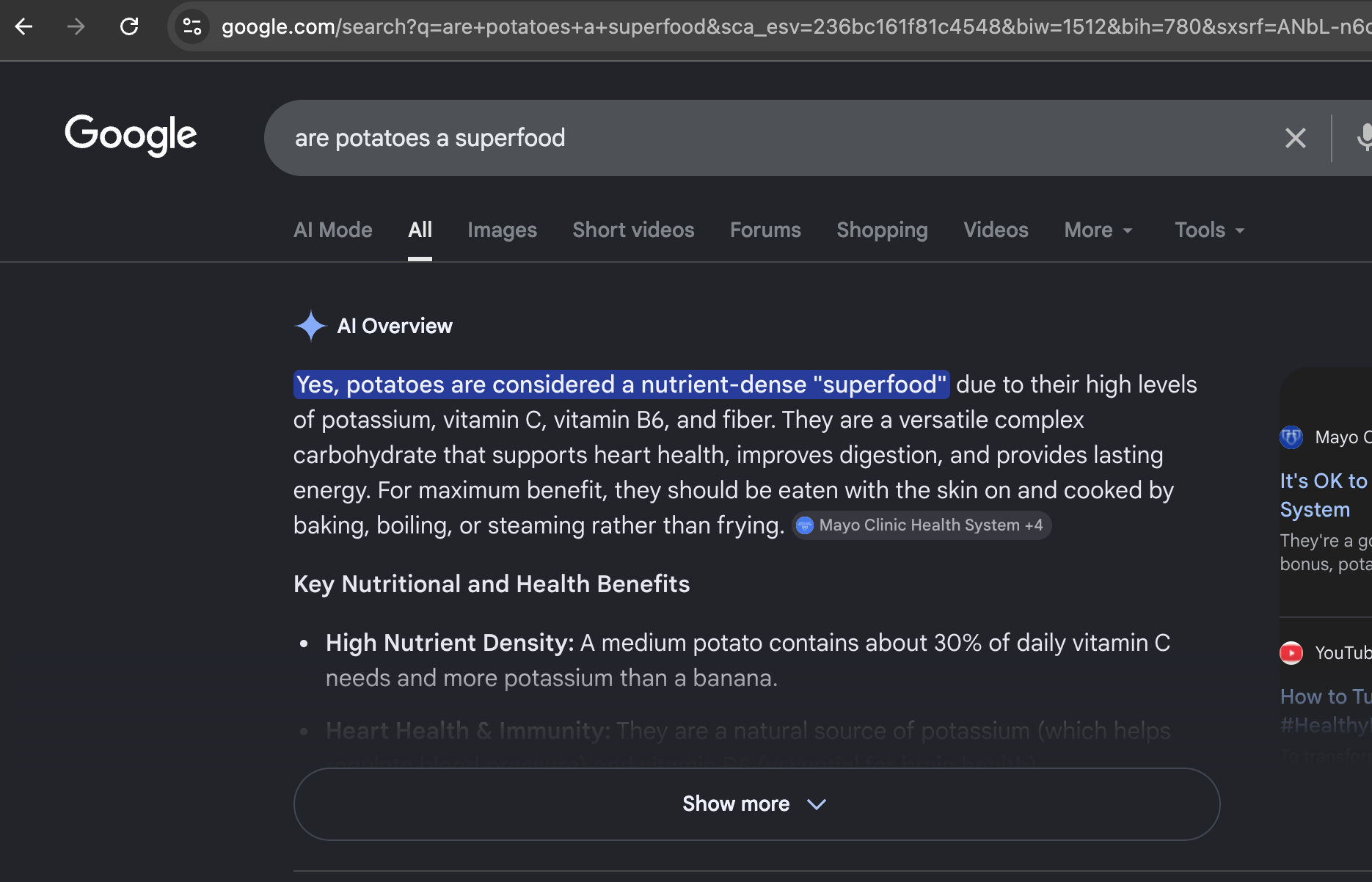The image size is (1372, 882).
Task: Click the browser forward arrow
Action: (x=76, y=27)
